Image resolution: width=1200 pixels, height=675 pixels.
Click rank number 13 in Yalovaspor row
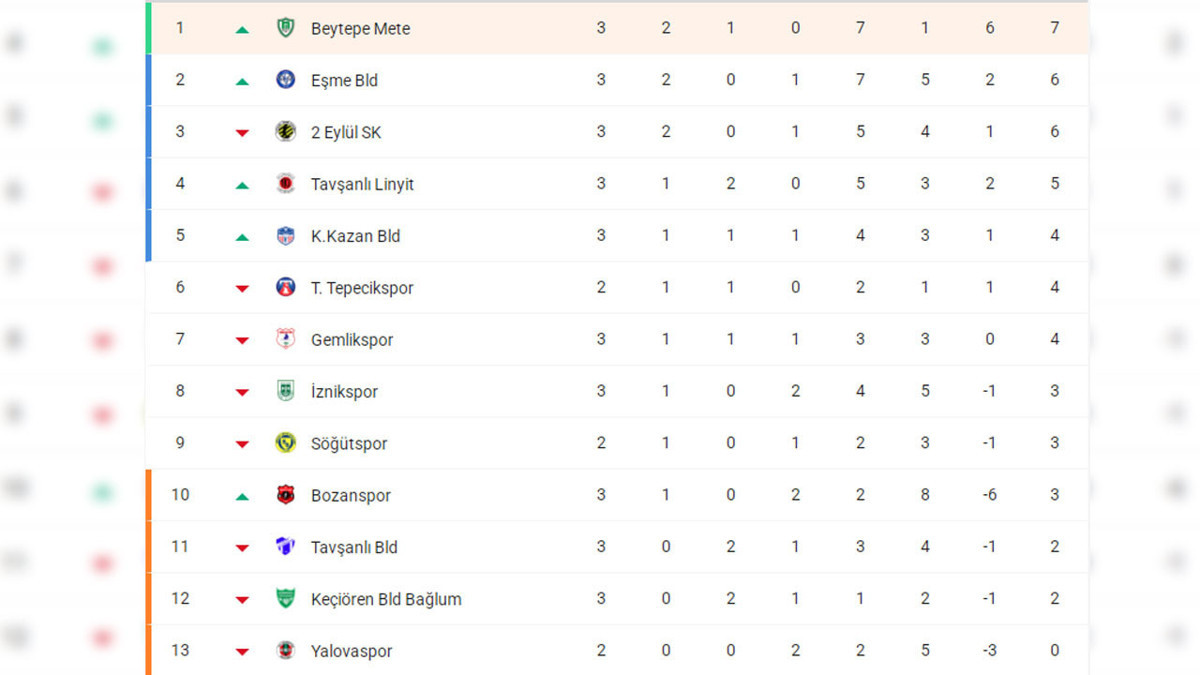(x=180, y=650)
